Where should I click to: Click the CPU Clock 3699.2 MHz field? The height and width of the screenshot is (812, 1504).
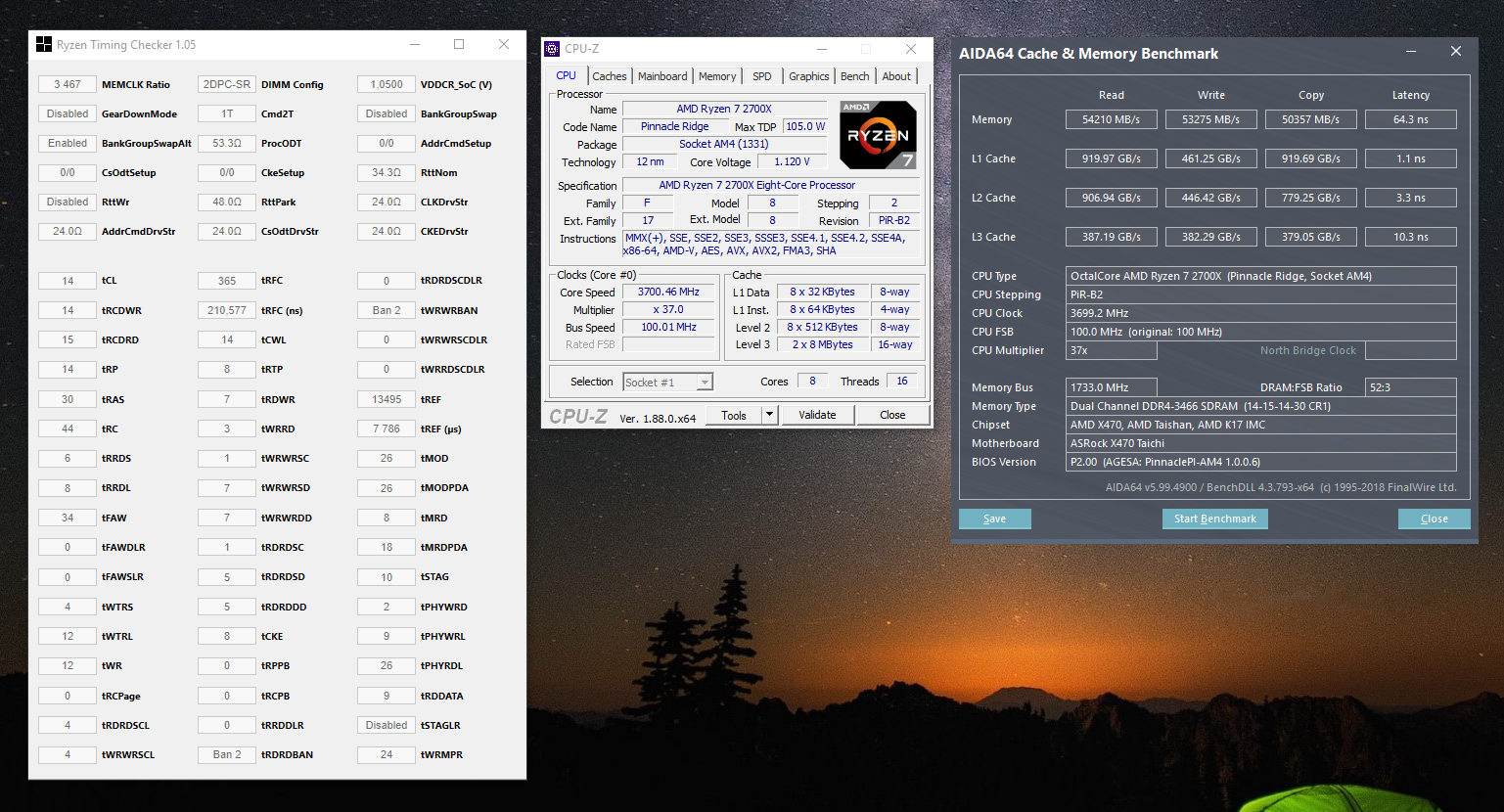click(1261, 313)
